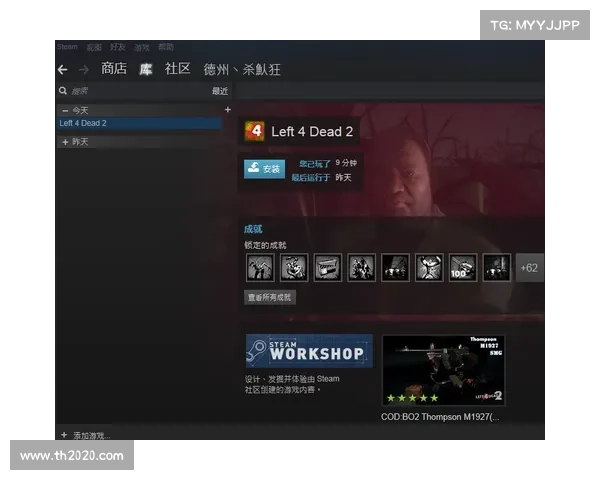This screenshot has height=480, width=600.
Task: Switch to the 社区 tab
Action: 177,69
